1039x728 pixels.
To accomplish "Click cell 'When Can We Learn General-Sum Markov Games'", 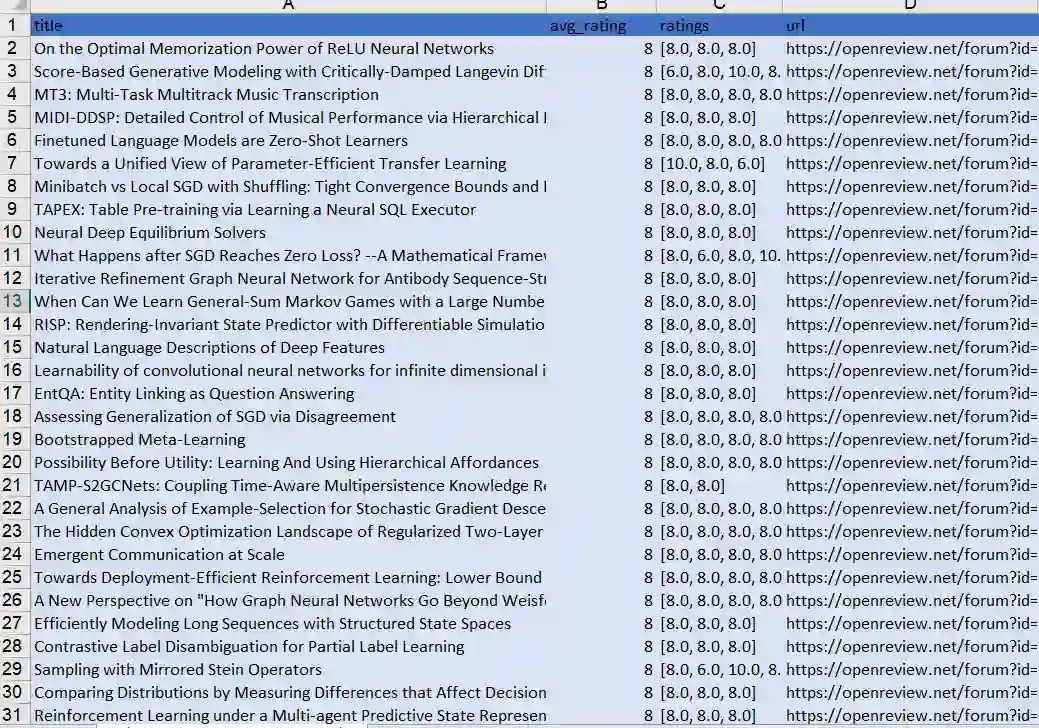I will (x=288, y=301).
